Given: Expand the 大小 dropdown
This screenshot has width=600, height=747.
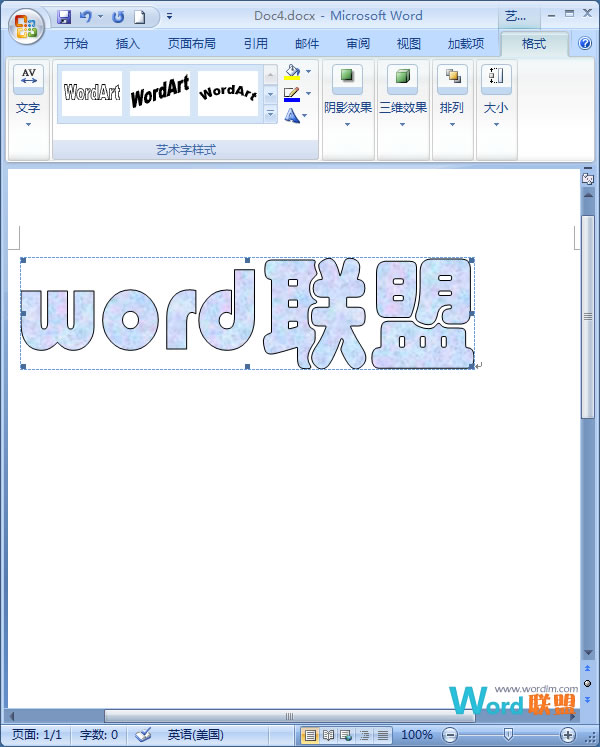Looking at the screenshot, I should pos(496,125).
